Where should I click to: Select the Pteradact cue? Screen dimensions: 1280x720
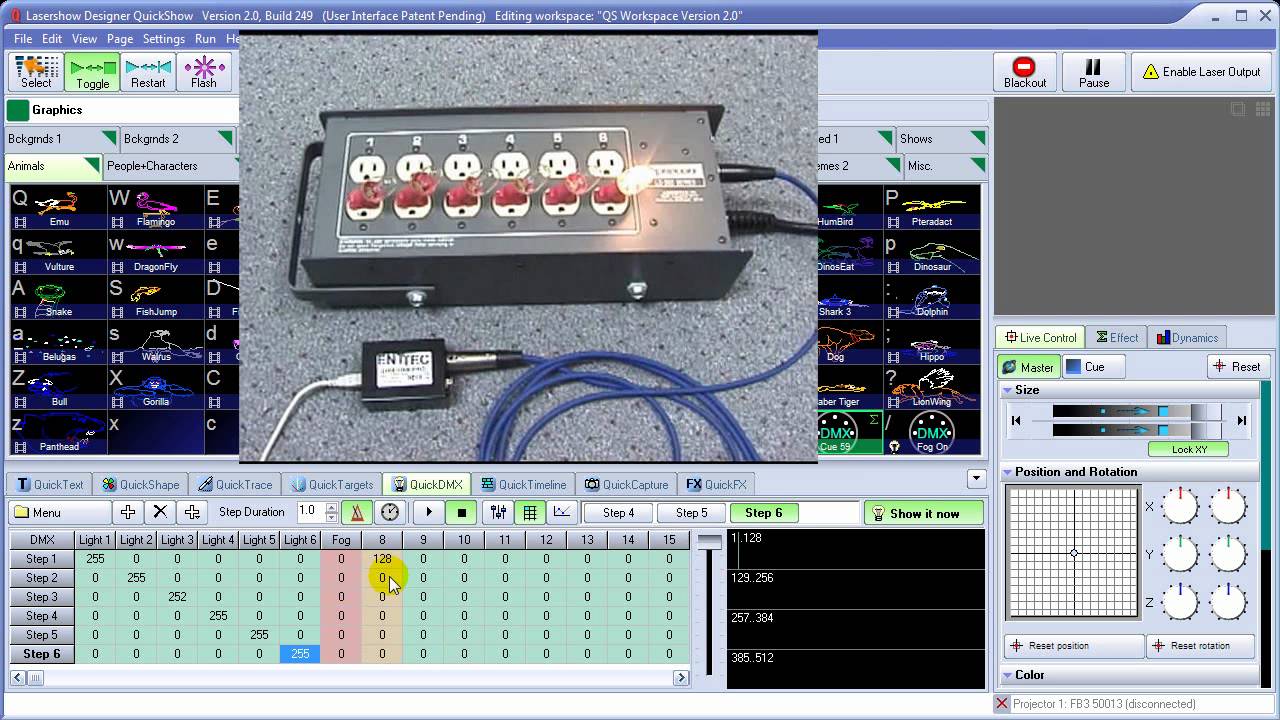(x=932, y=209)
